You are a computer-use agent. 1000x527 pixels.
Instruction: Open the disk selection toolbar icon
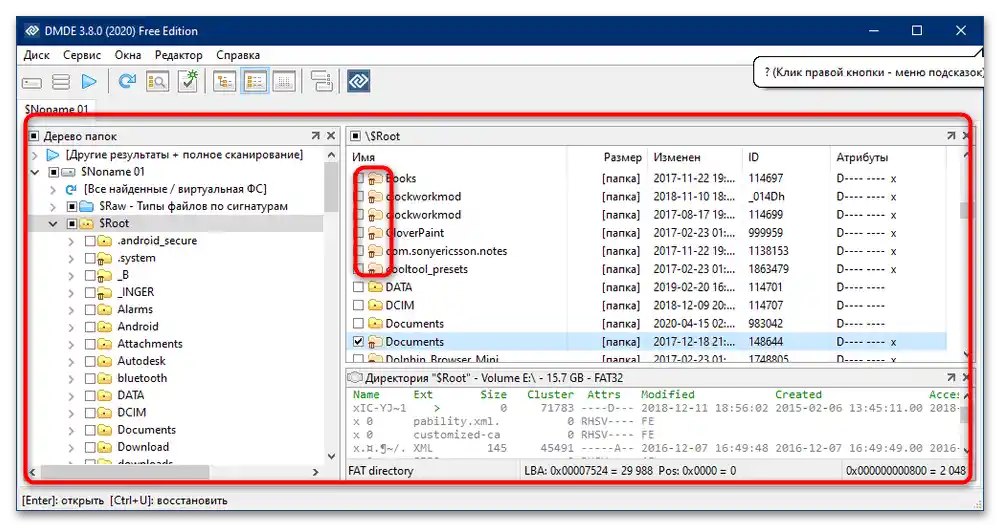(32, 82)
